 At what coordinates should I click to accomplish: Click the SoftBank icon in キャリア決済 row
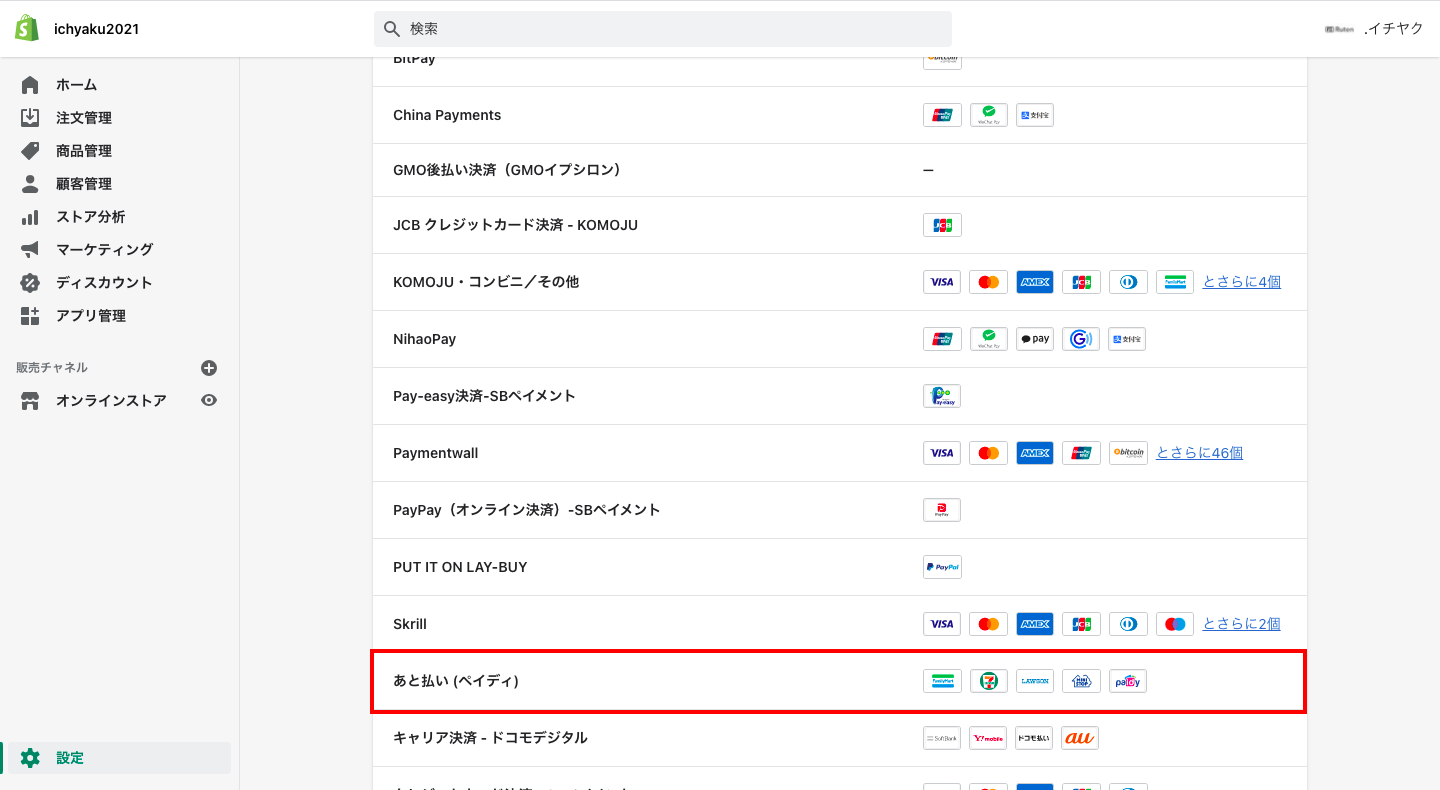pyautogui.click(x=942, y=738)
